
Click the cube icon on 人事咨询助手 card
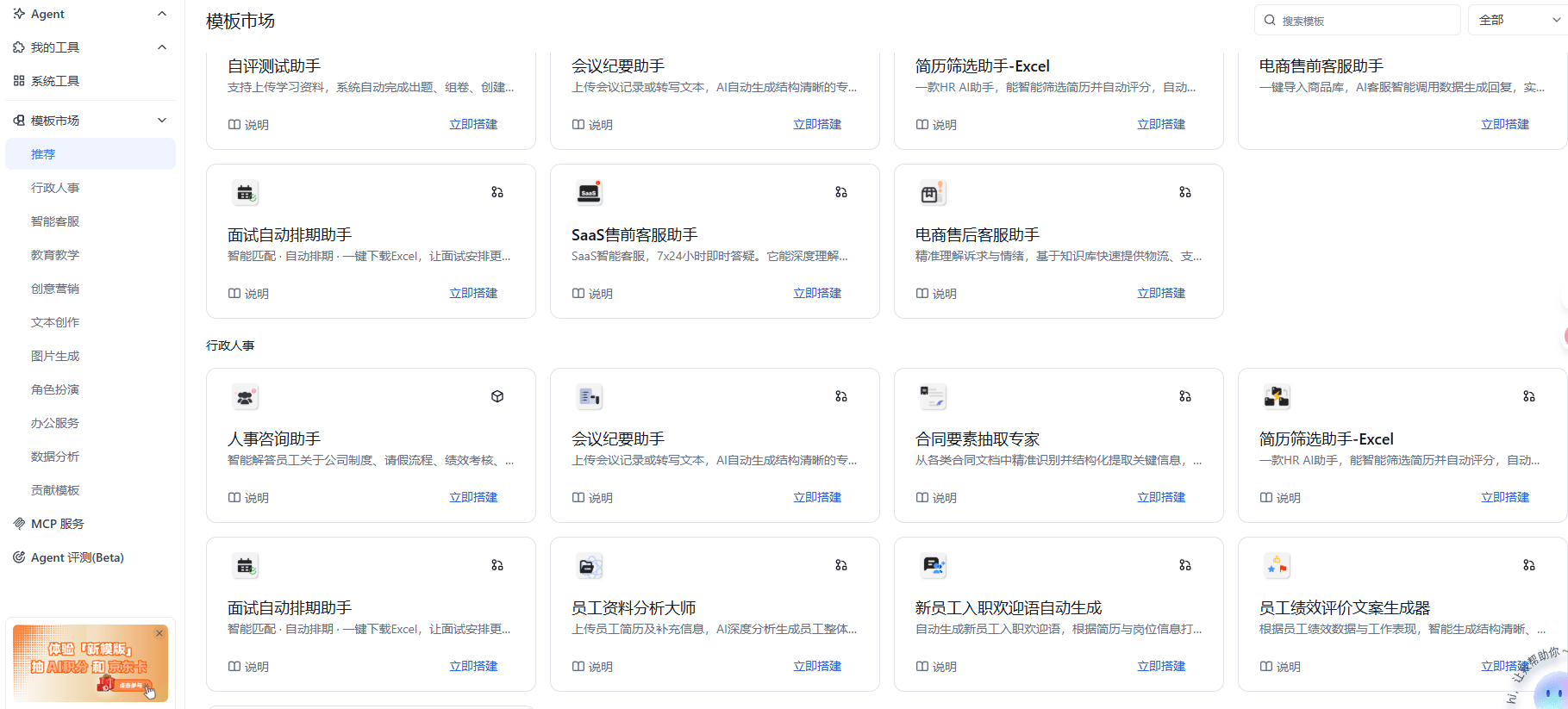click(x=497, y=396)
